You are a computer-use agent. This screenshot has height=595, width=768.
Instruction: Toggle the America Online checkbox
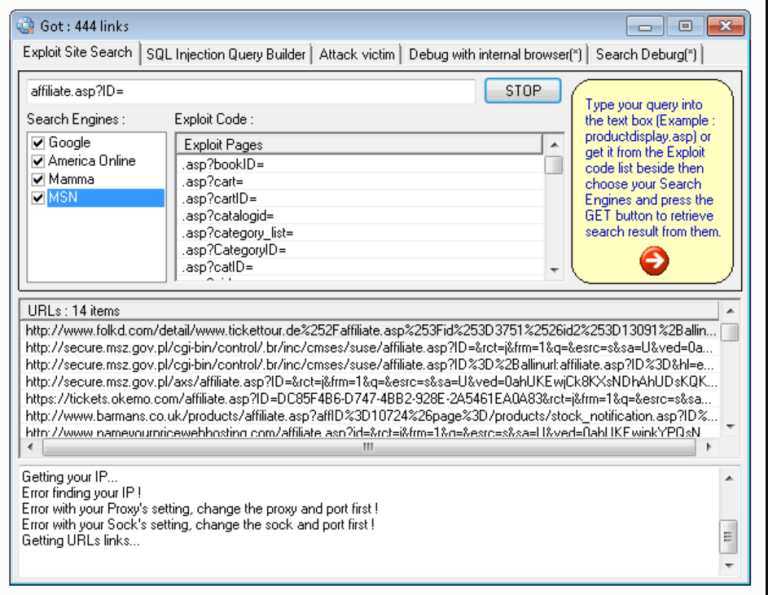(38, 161)
